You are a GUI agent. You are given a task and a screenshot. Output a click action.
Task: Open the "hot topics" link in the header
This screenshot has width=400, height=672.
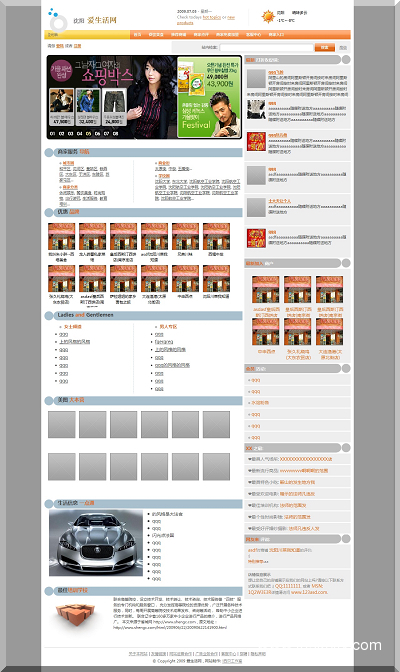[212, 18]
